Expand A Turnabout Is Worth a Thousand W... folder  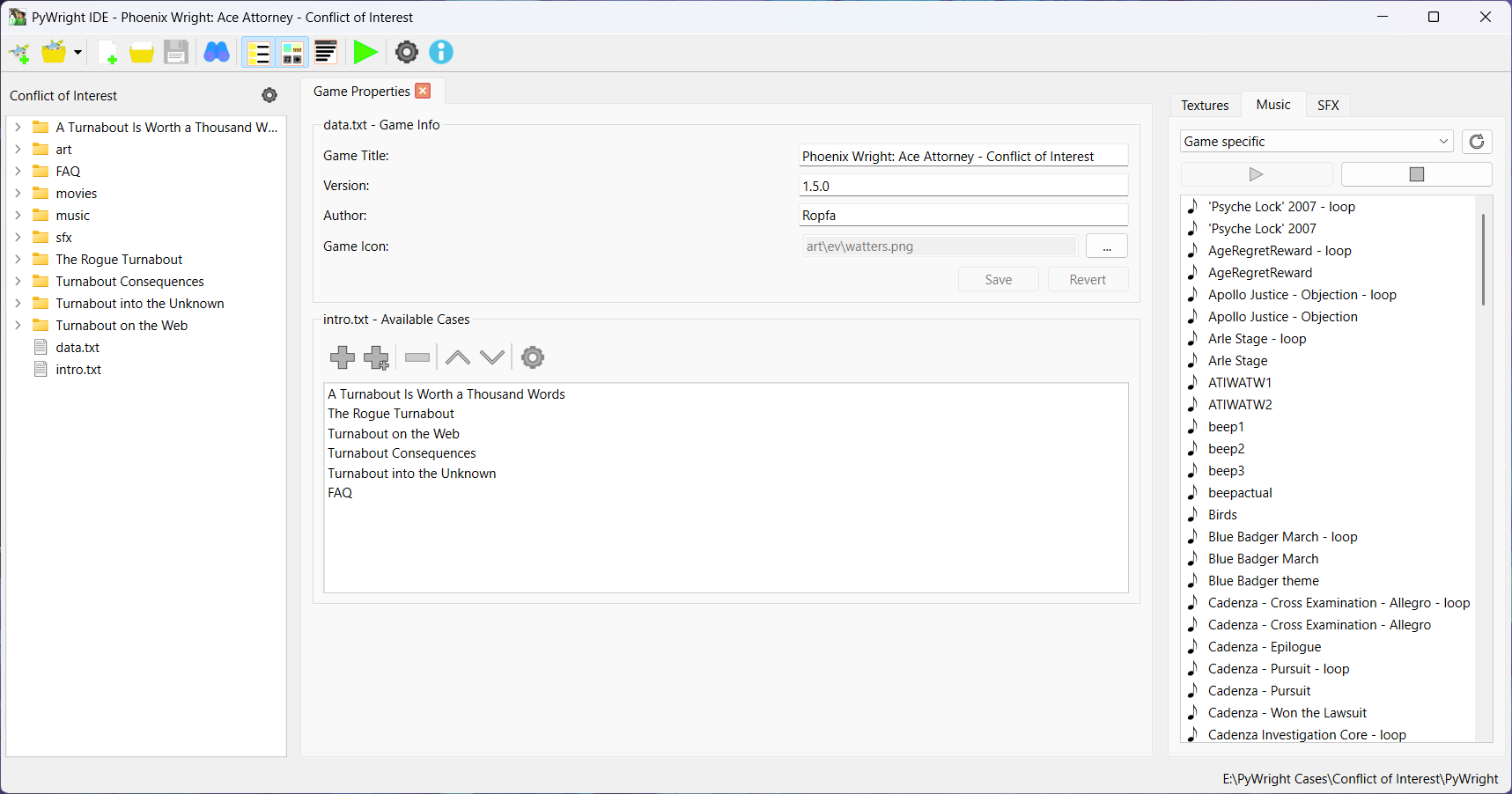click(17, 128)
